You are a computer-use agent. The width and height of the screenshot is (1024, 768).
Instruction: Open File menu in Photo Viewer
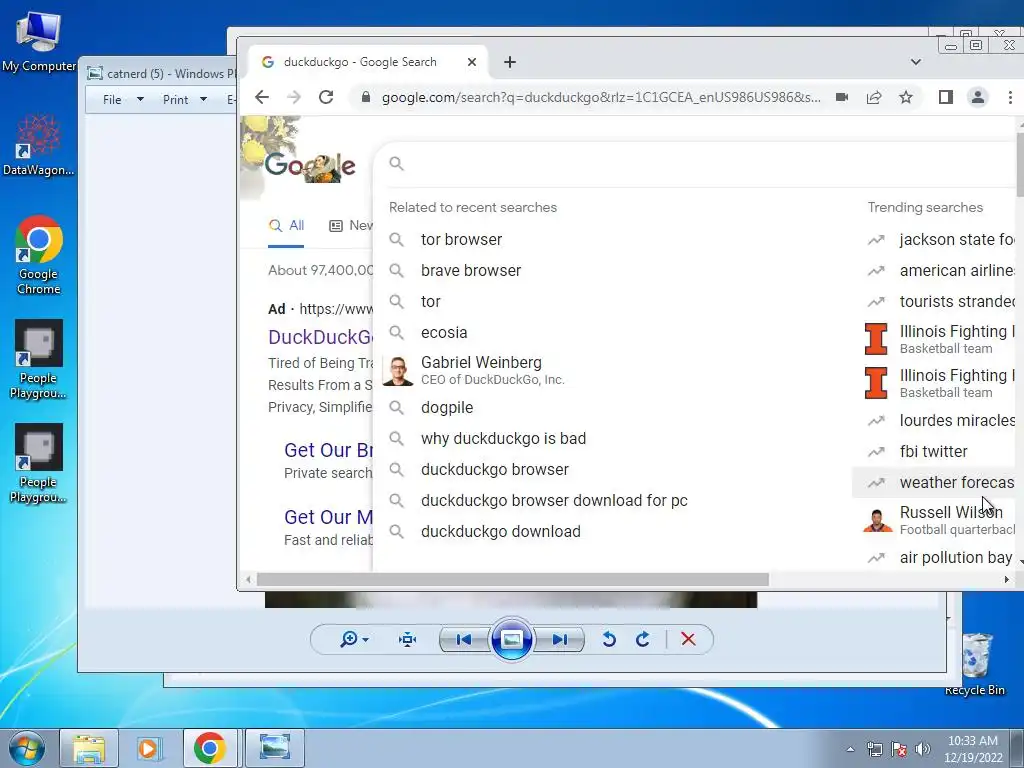[x=123, y=99]
